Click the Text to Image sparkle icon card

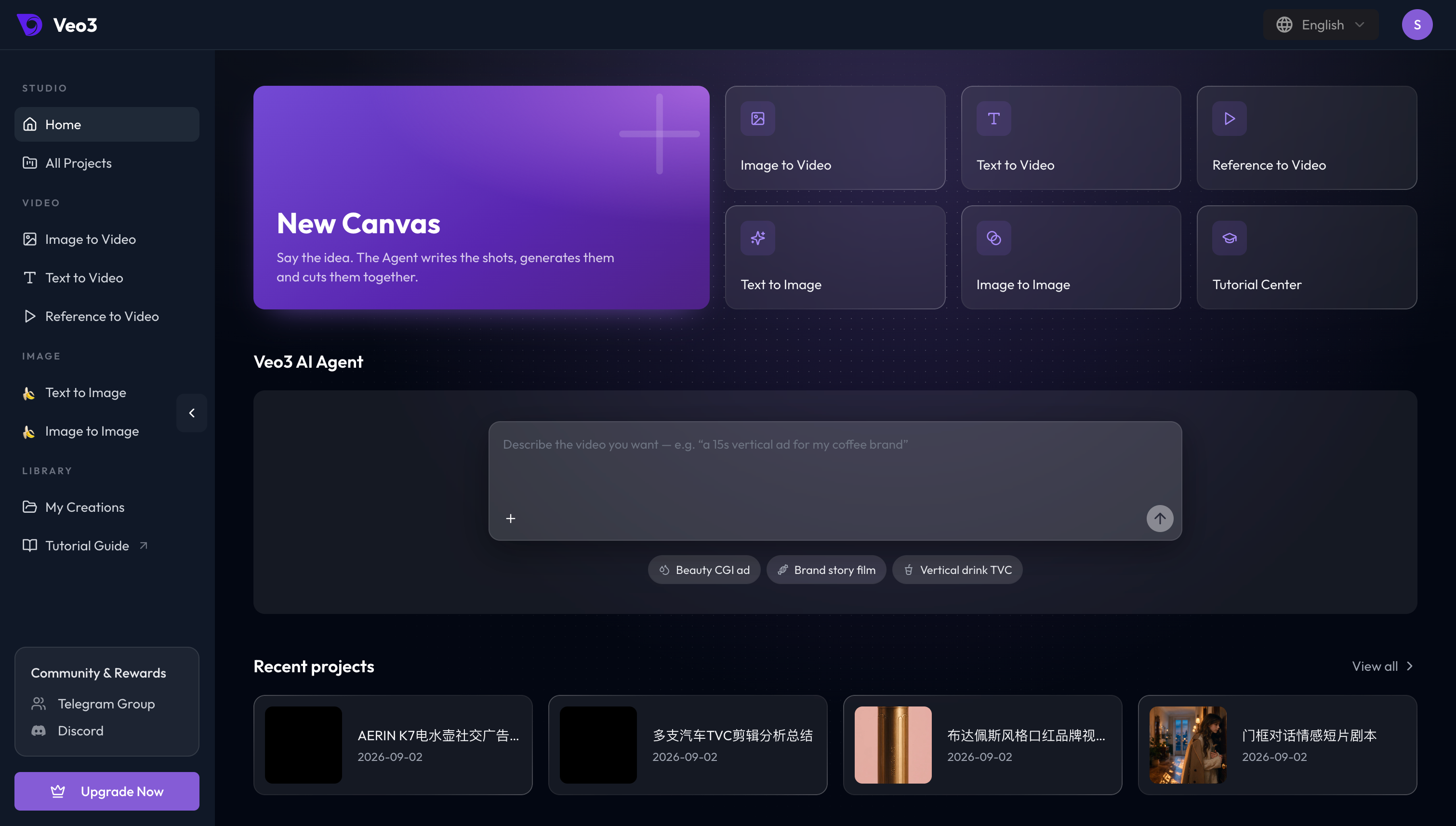(x=757, y=238)
